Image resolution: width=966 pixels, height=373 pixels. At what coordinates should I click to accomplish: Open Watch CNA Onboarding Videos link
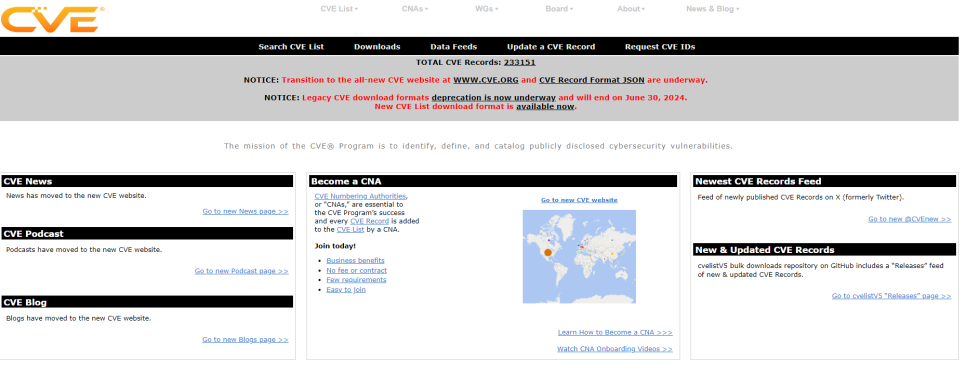click(615, 349)
